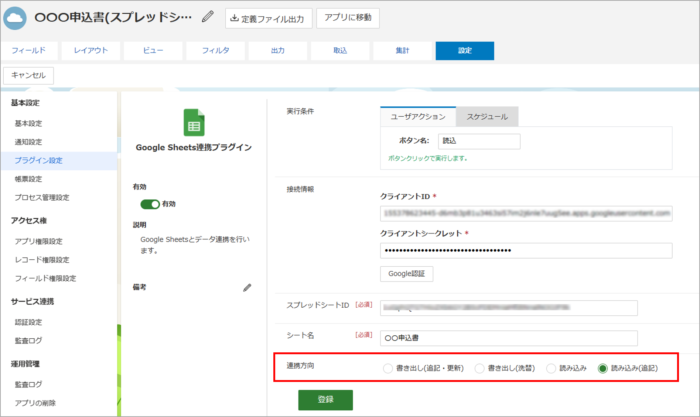Open 通知設定 in sidebar
The height and width of the screenshot is (417, 700).
(x=29, y=142)
